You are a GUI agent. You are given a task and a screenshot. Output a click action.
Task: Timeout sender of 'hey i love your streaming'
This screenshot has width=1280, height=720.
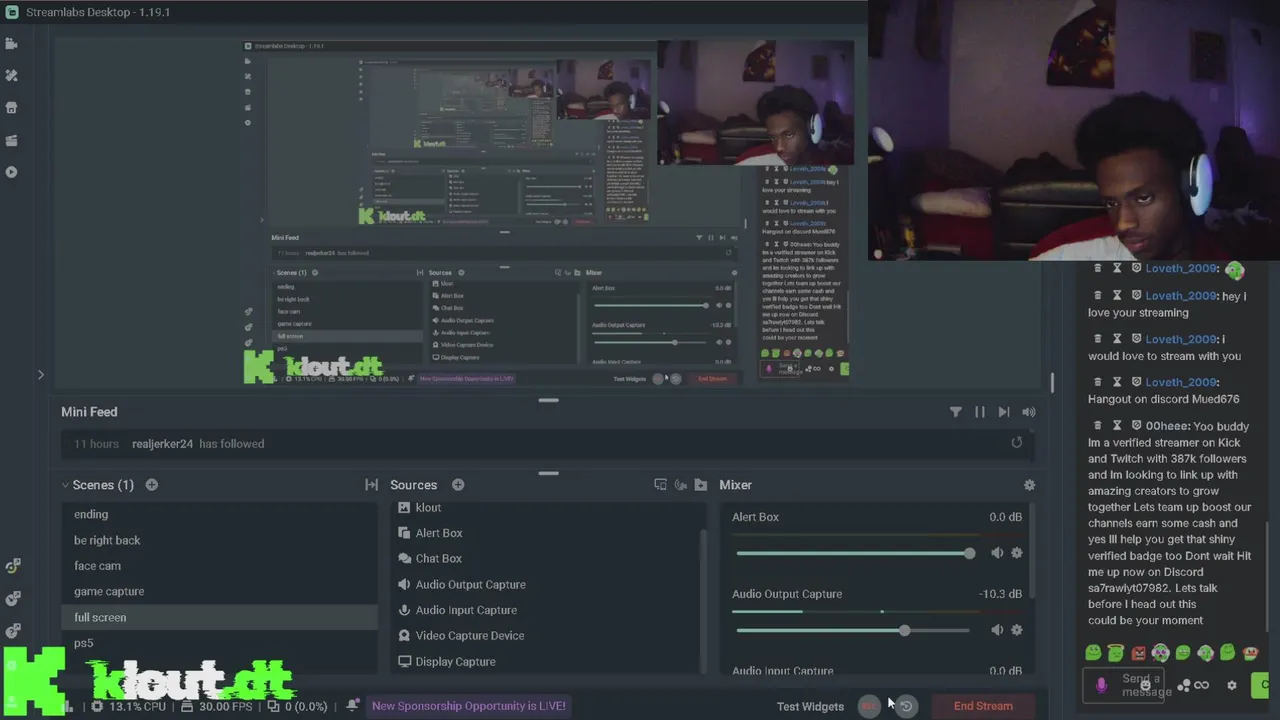pyautogui.click(x=1117, y=296)
